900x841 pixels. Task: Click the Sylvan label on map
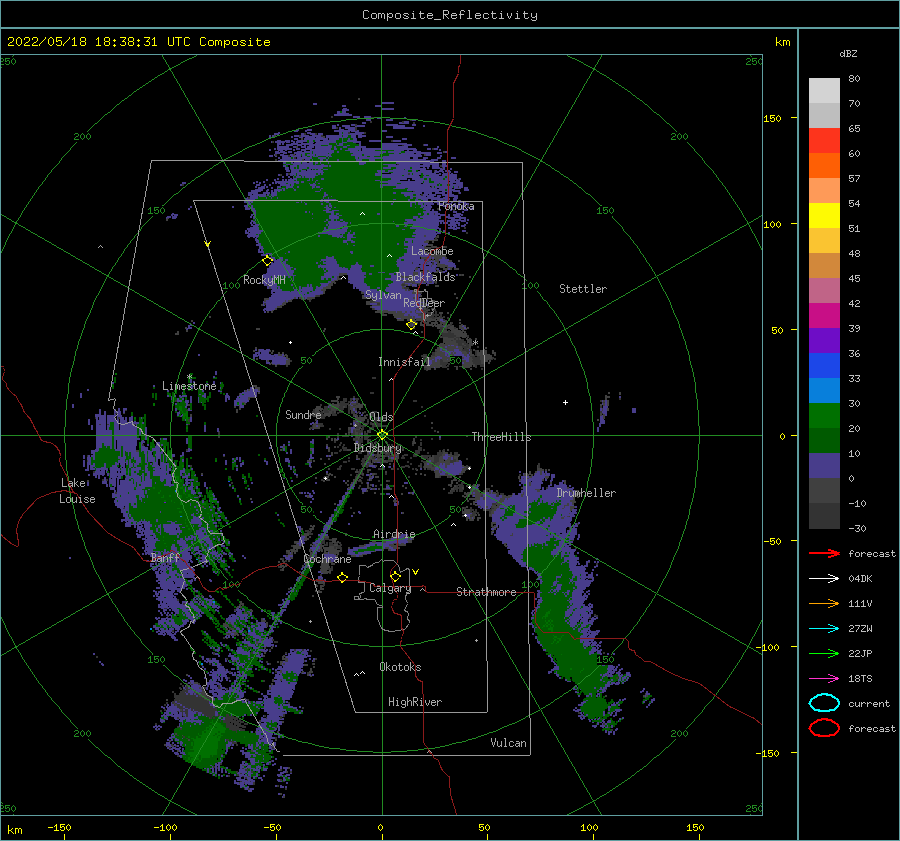(x=383, y=295)
